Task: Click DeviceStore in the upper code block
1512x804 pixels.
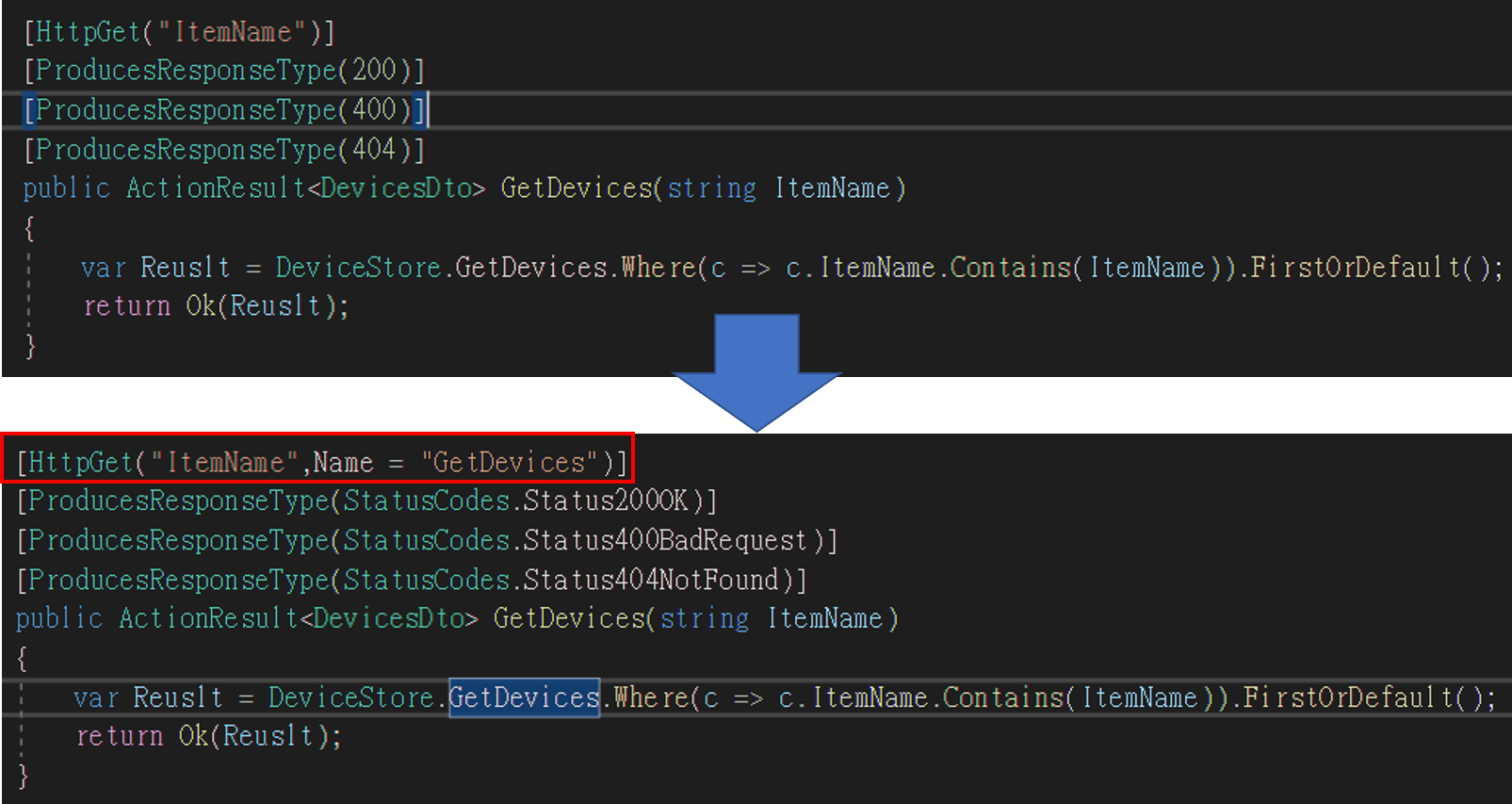Action: pyautogui.click(x=359, y=268)
